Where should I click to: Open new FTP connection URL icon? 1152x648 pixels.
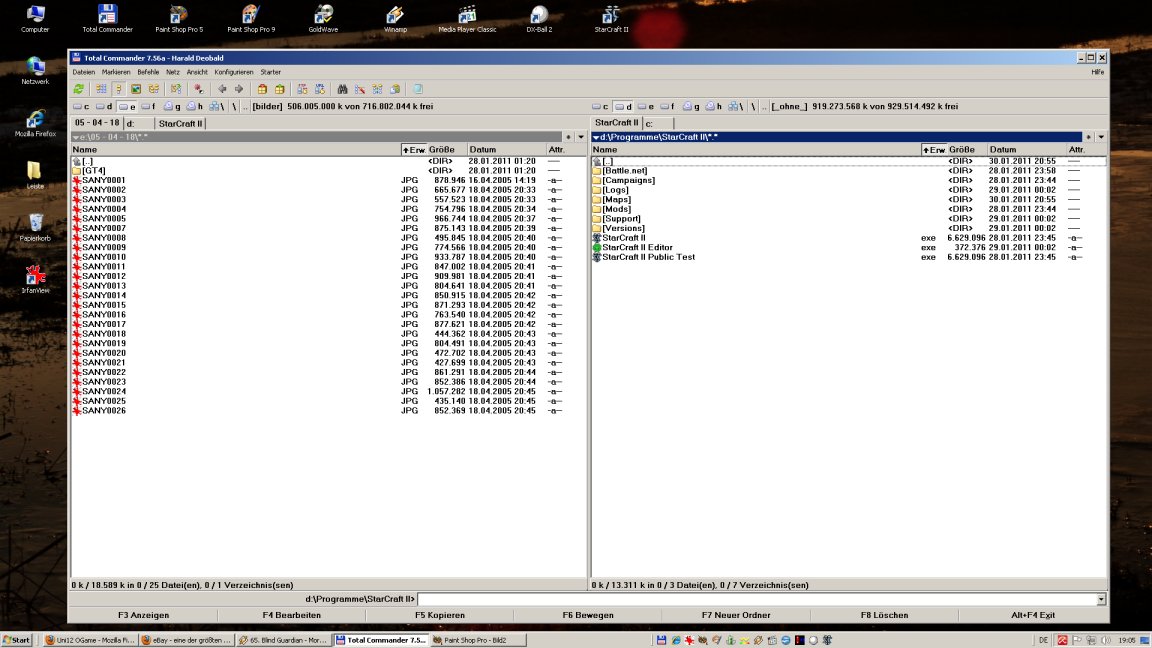click(x=320, y=89)
